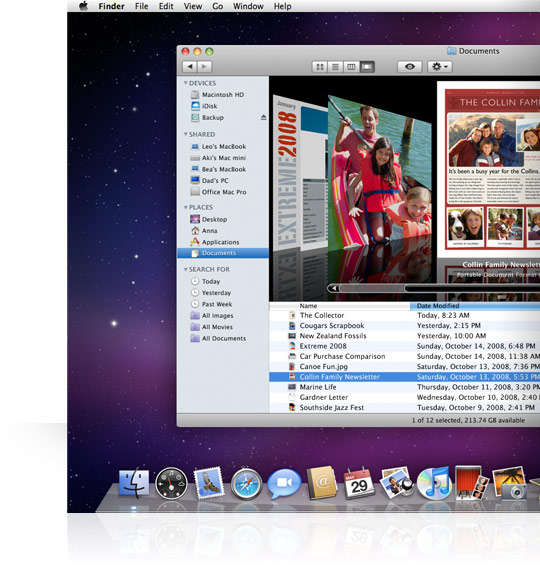Open iChat video bubble in Dock
540x570 pixels.
pyautogui.click(x=284, y=483)
